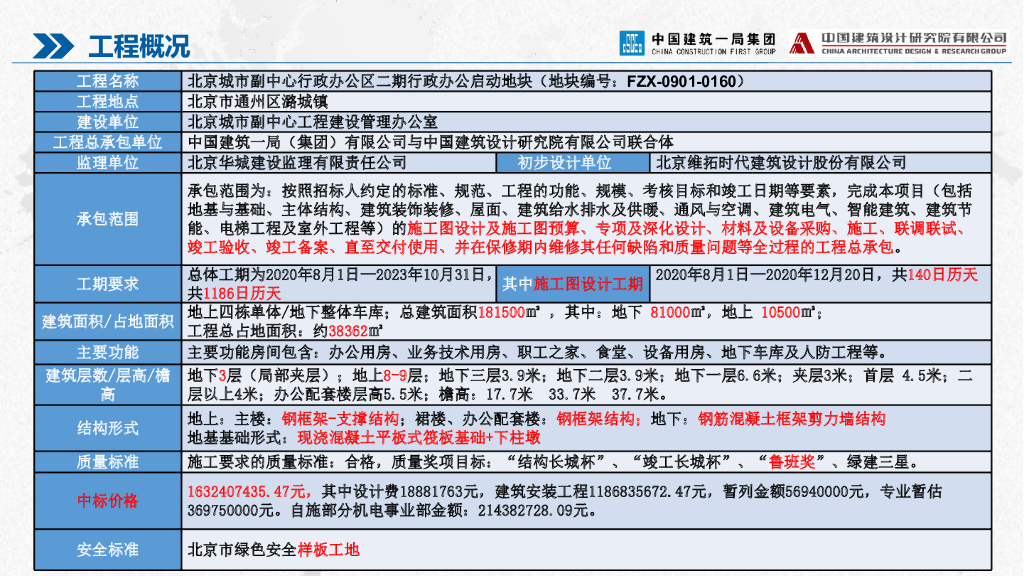Click the red 中国建筑设计研究院 logo icon
The height and width of the screenshot is (576, 1024).
click(x=802, y=43)
